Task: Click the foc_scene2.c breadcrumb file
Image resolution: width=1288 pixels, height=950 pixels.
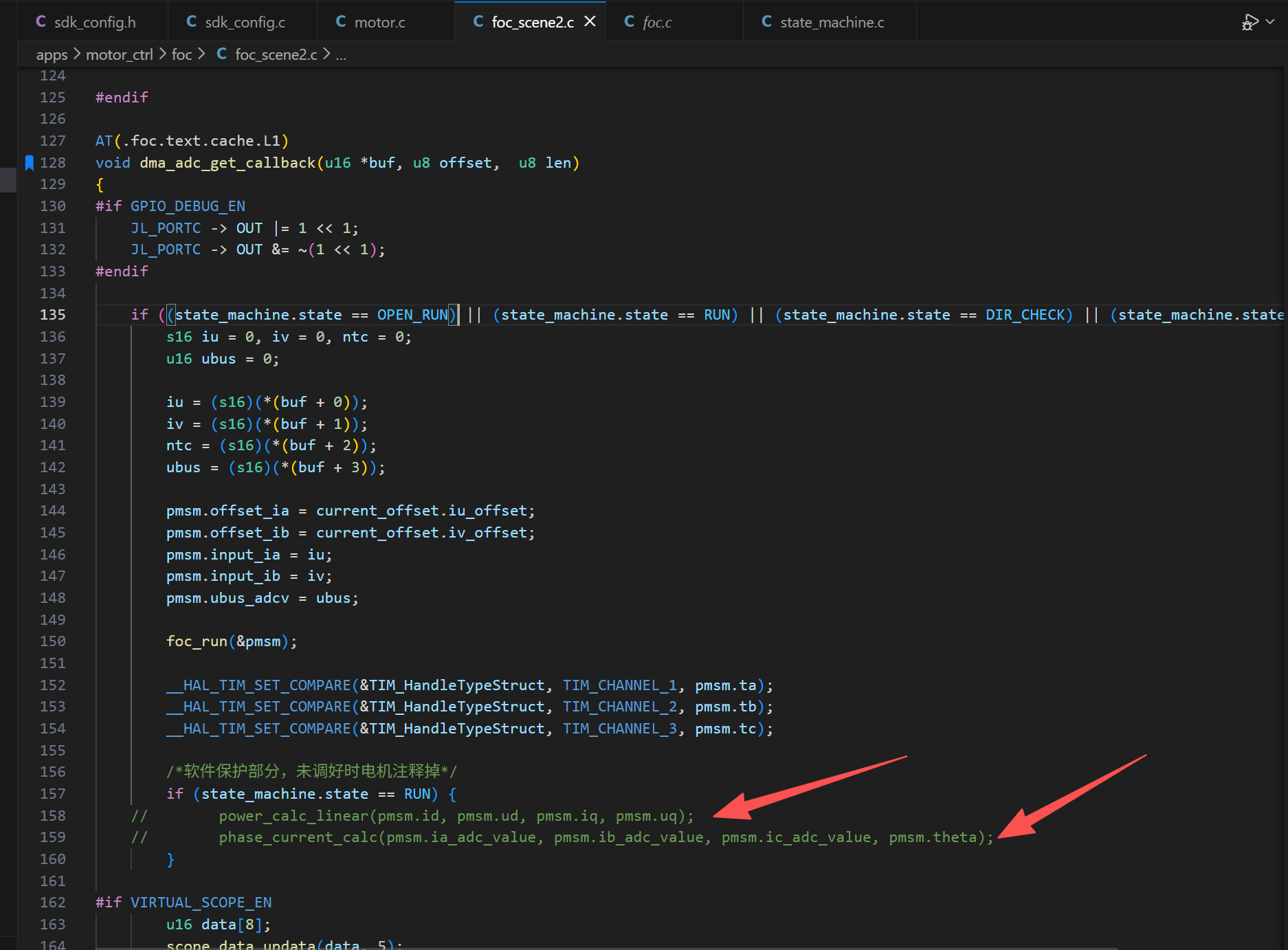Action: click(x=276, y=55)
